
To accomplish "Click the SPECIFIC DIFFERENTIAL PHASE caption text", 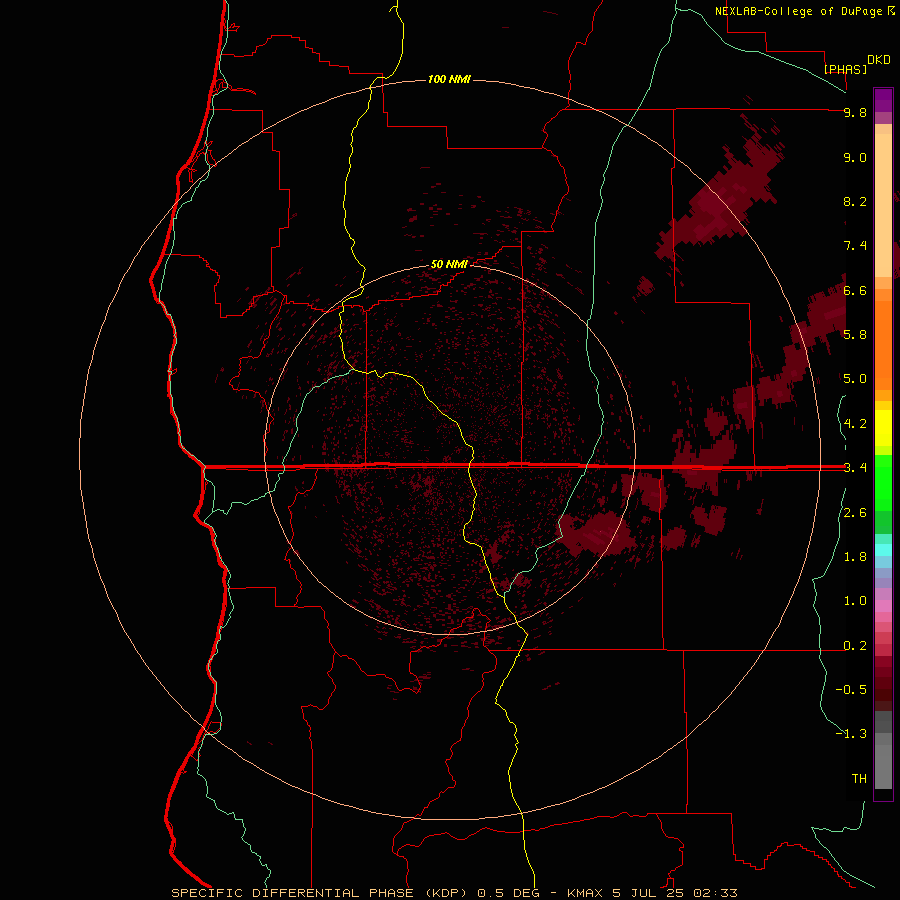I will 292,893.
